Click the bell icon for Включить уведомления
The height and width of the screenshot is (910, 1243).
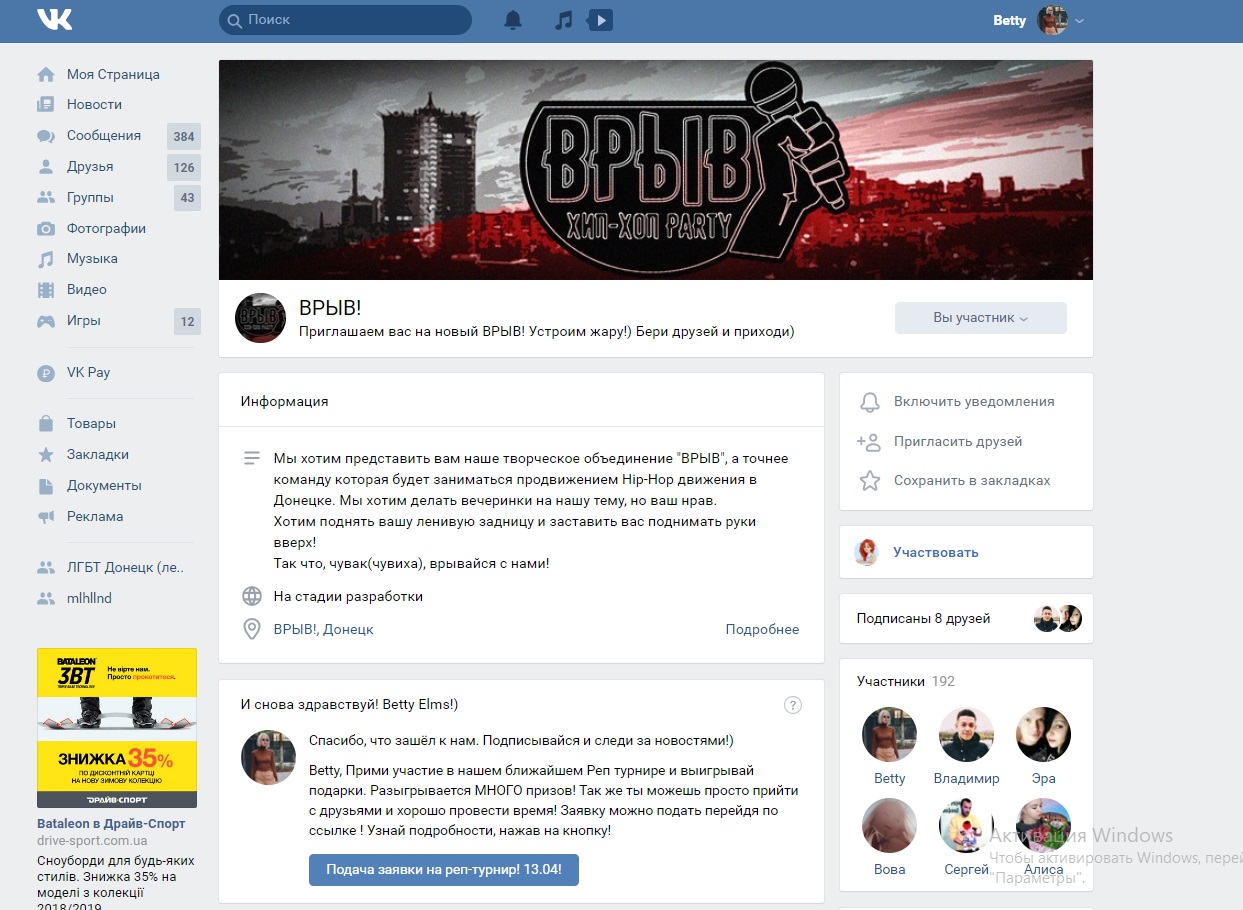(x=870, y=402)
